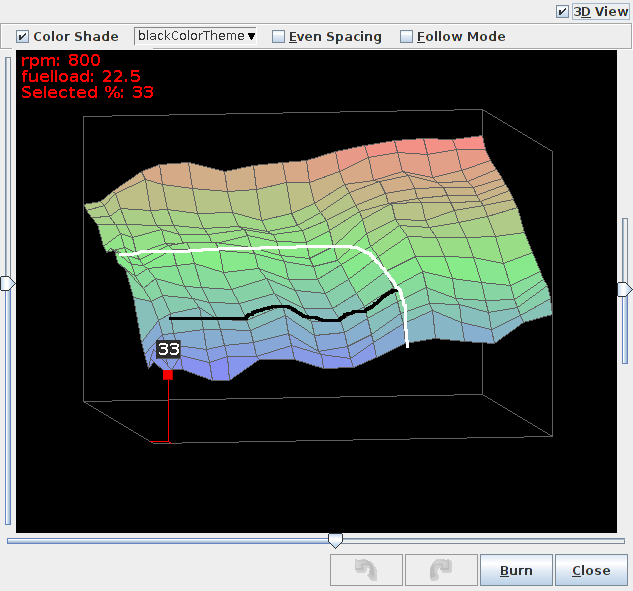This screenshot has height=591, width=633.
Task: Open the blackColorTheme dropdown
Action: [195, 36]
